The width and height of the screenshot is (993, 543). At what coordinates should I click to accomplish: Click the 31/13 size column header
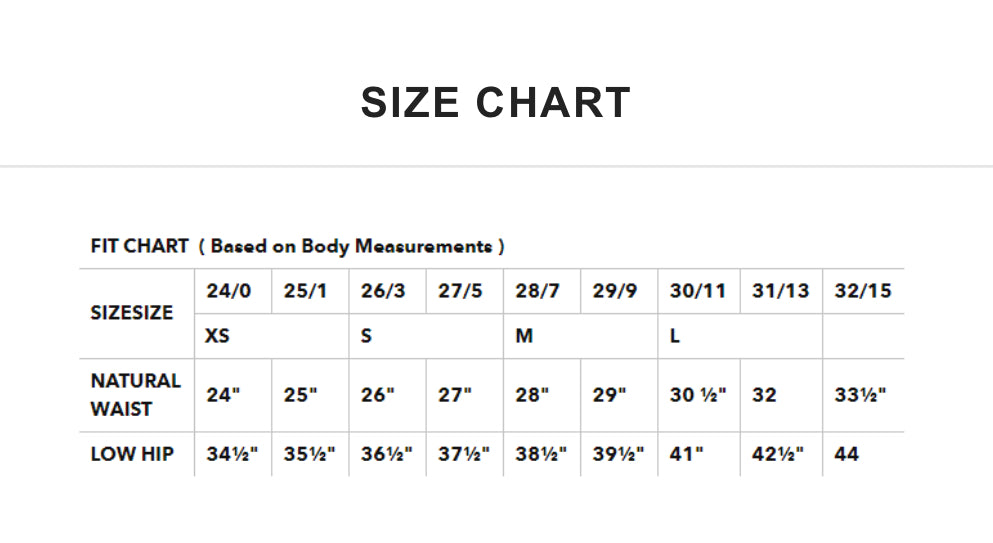[780, 292]
